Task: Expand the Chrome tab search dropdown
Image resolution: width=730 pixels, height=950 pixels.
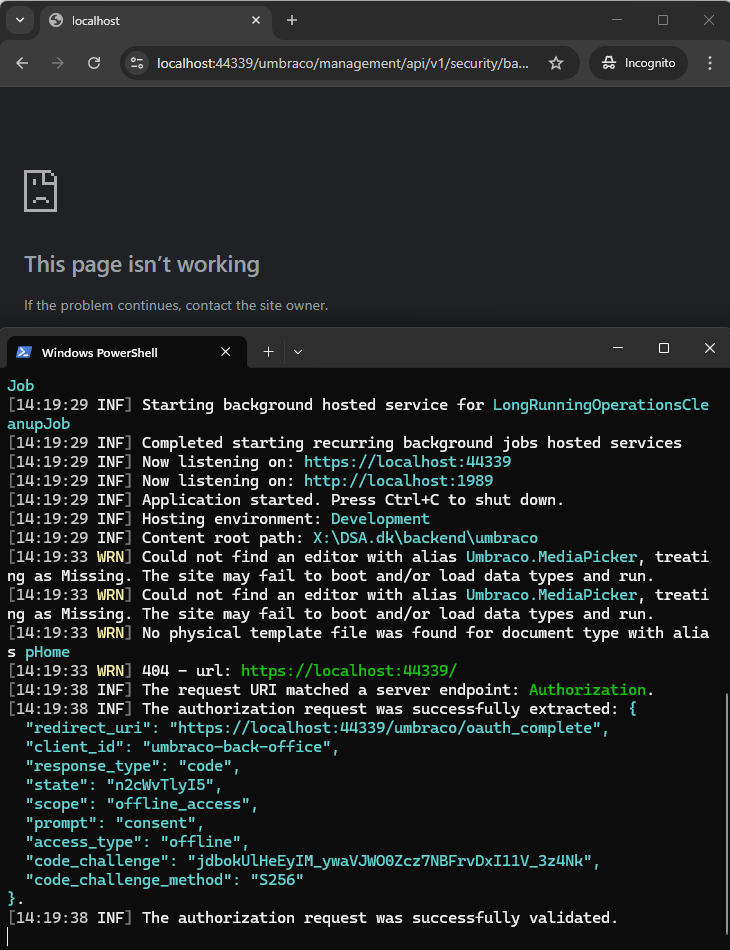Action: pos(20,20)
